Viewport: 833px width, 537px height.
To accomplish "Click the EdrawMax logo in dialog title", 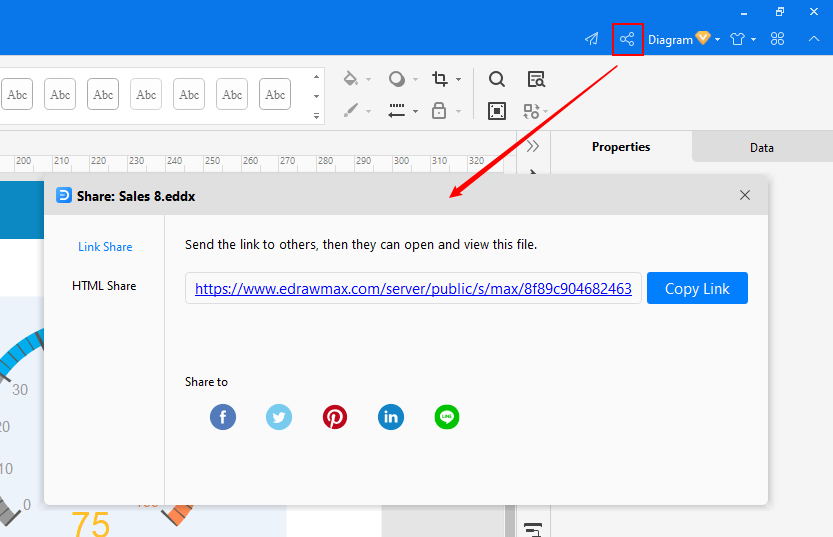I will click(64, 195).
